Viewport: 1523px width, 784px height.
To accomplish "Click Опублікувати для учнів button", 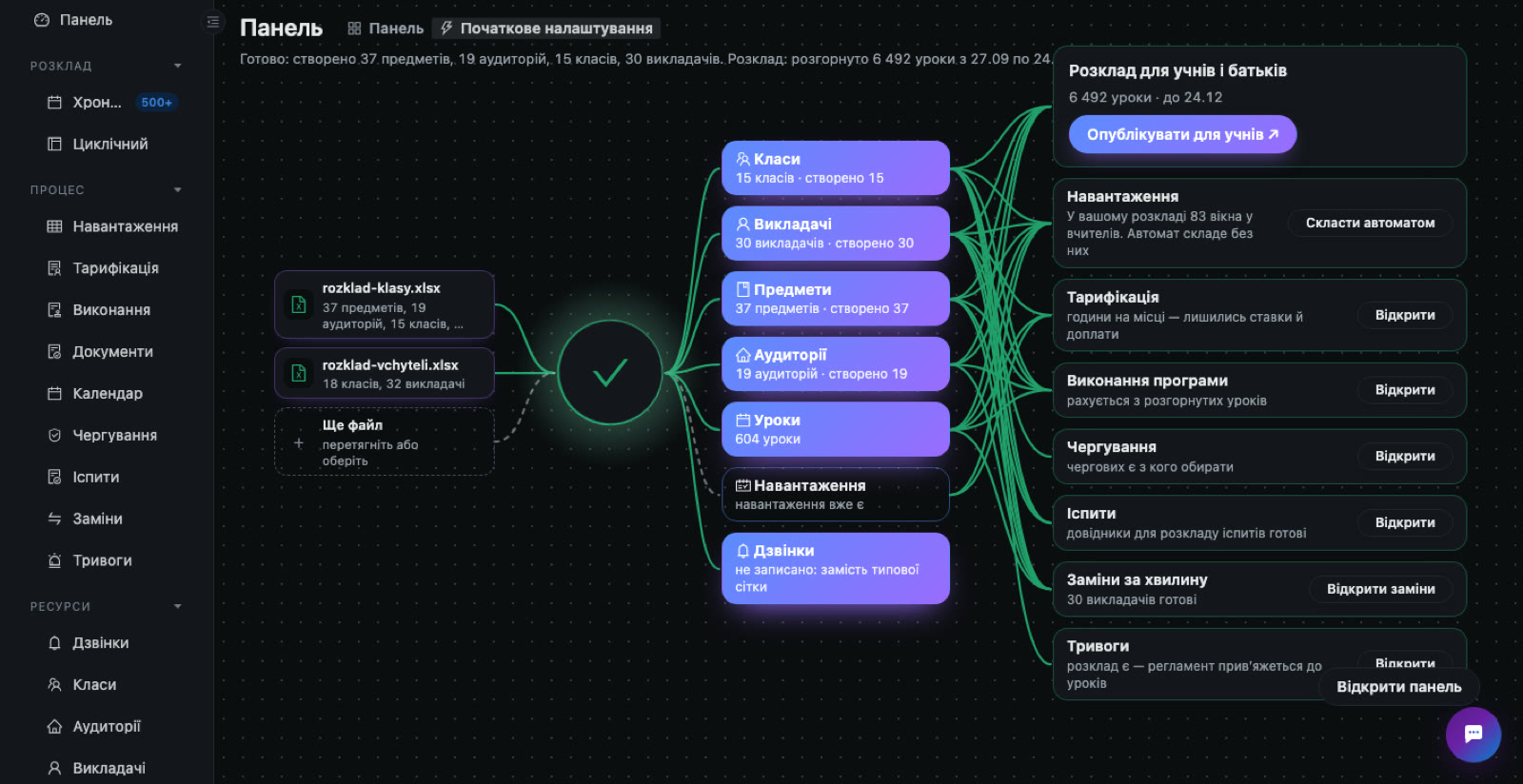I will (x=1182, y=134).
